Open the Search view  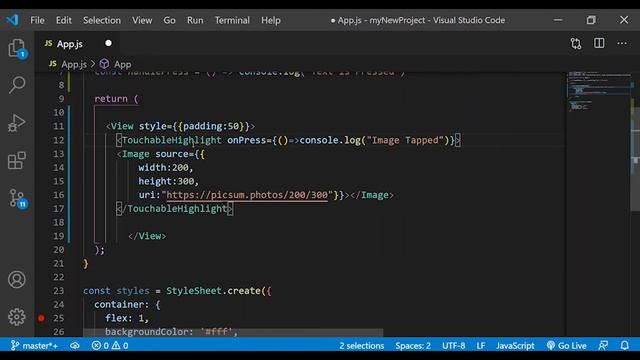[x=17, y=84]
